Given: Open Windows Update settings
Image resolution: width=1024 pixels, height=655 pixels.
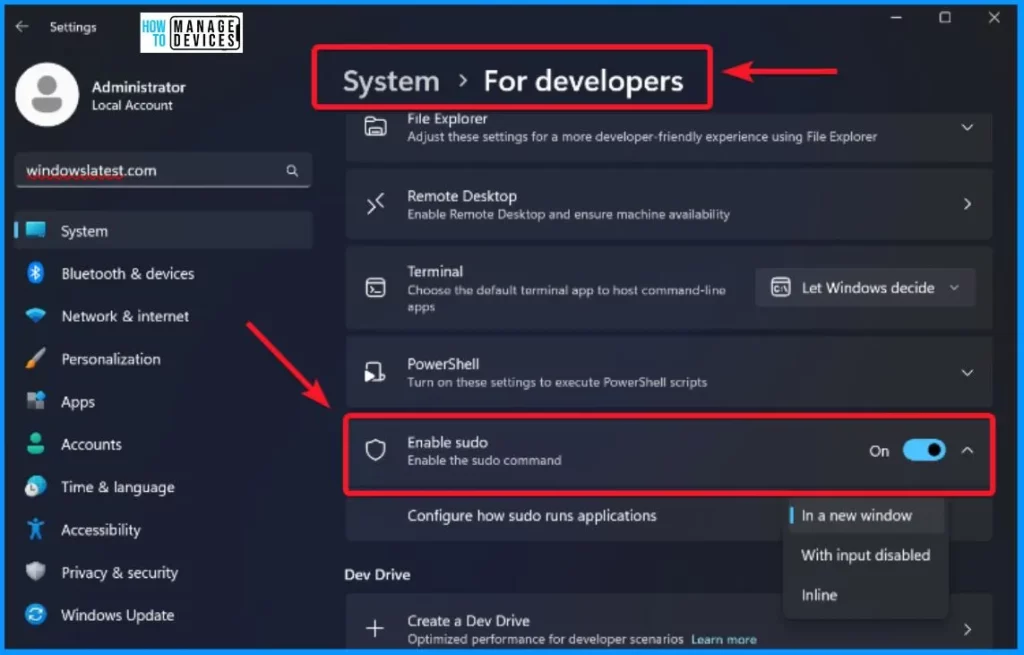Looking at the screenshot, I should [x=163, y=615].
